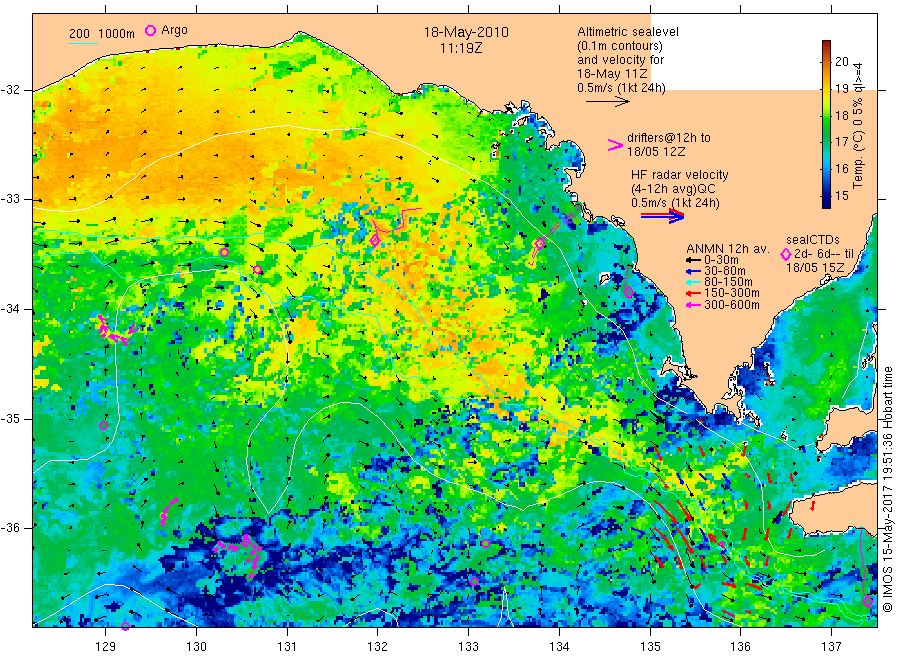The image size is (900, 660).
Task: Click the '300-600m' depth range label
Action: click(731, 305)
